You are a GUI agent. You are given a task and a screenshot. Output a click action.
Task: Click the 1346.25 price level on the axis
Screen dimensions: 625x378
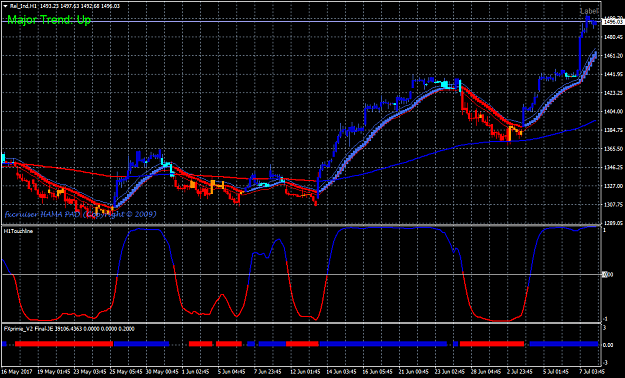click(x=613, y=167)
